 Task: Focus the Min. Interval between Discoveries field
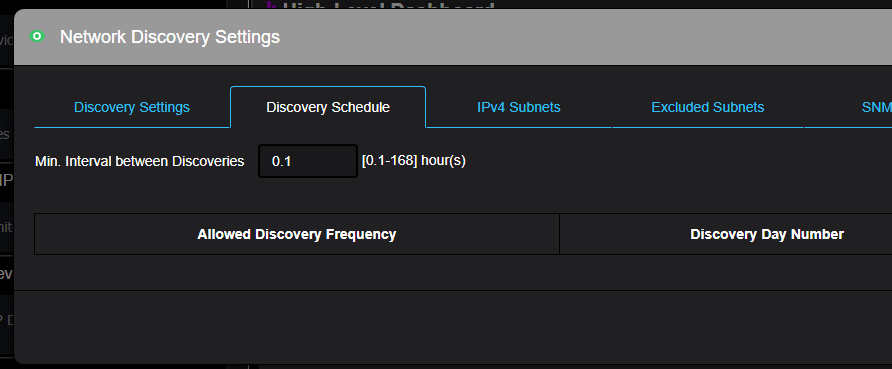tap(308, 161)
